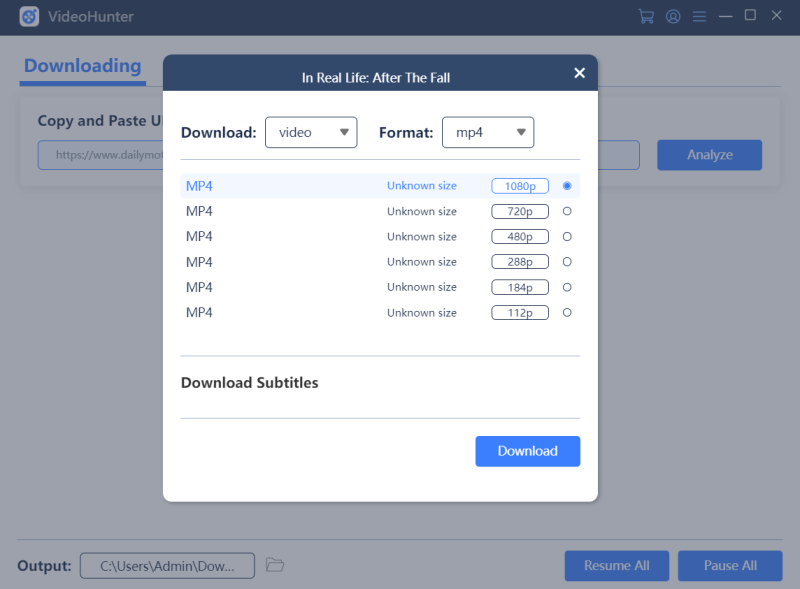Click the MP4 label in the 480p row
Screen dimensions: 800x589
pos(199,237)
